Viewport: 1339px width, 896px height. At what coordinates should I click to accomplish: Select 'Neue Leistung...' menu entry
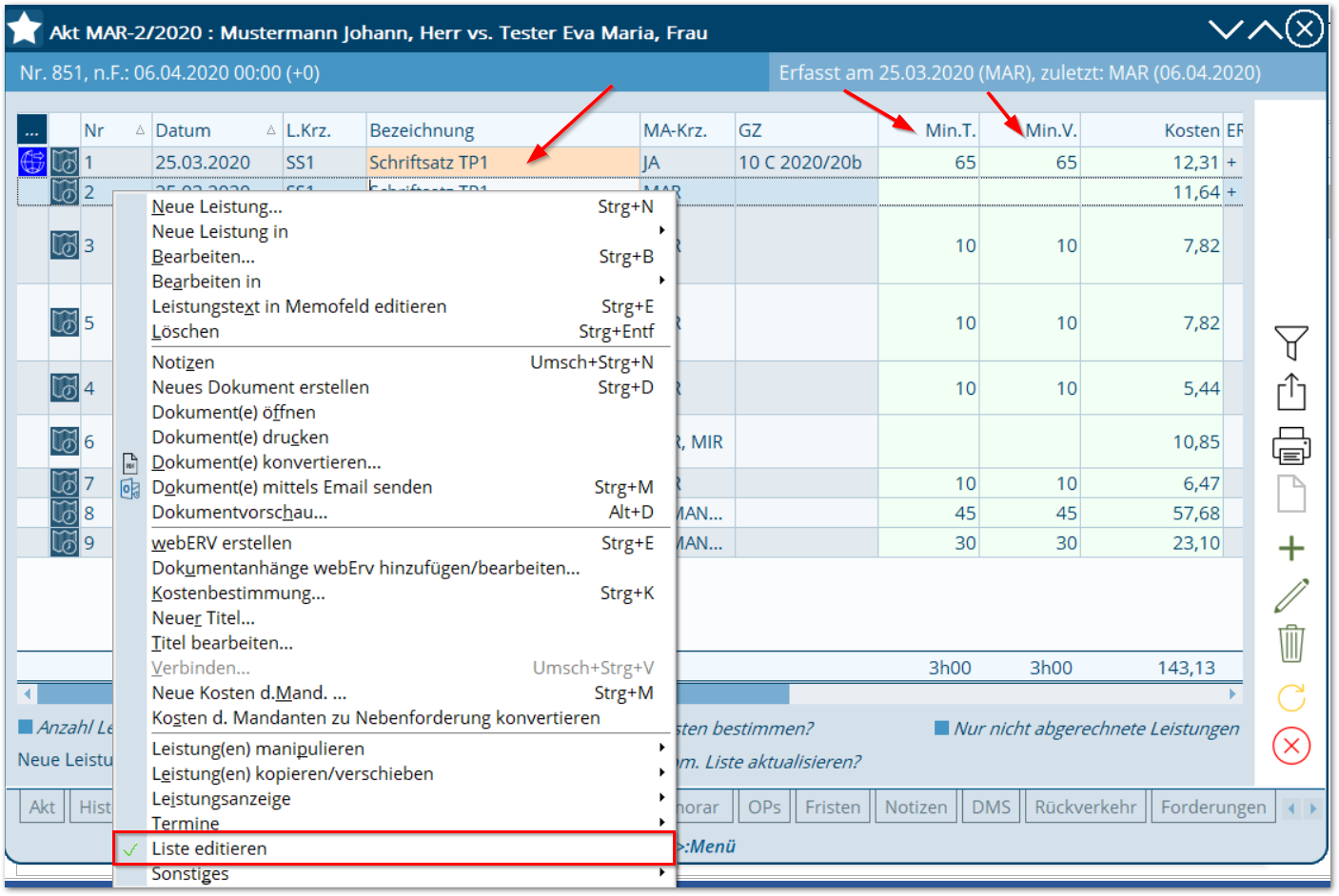click(394, 206)
